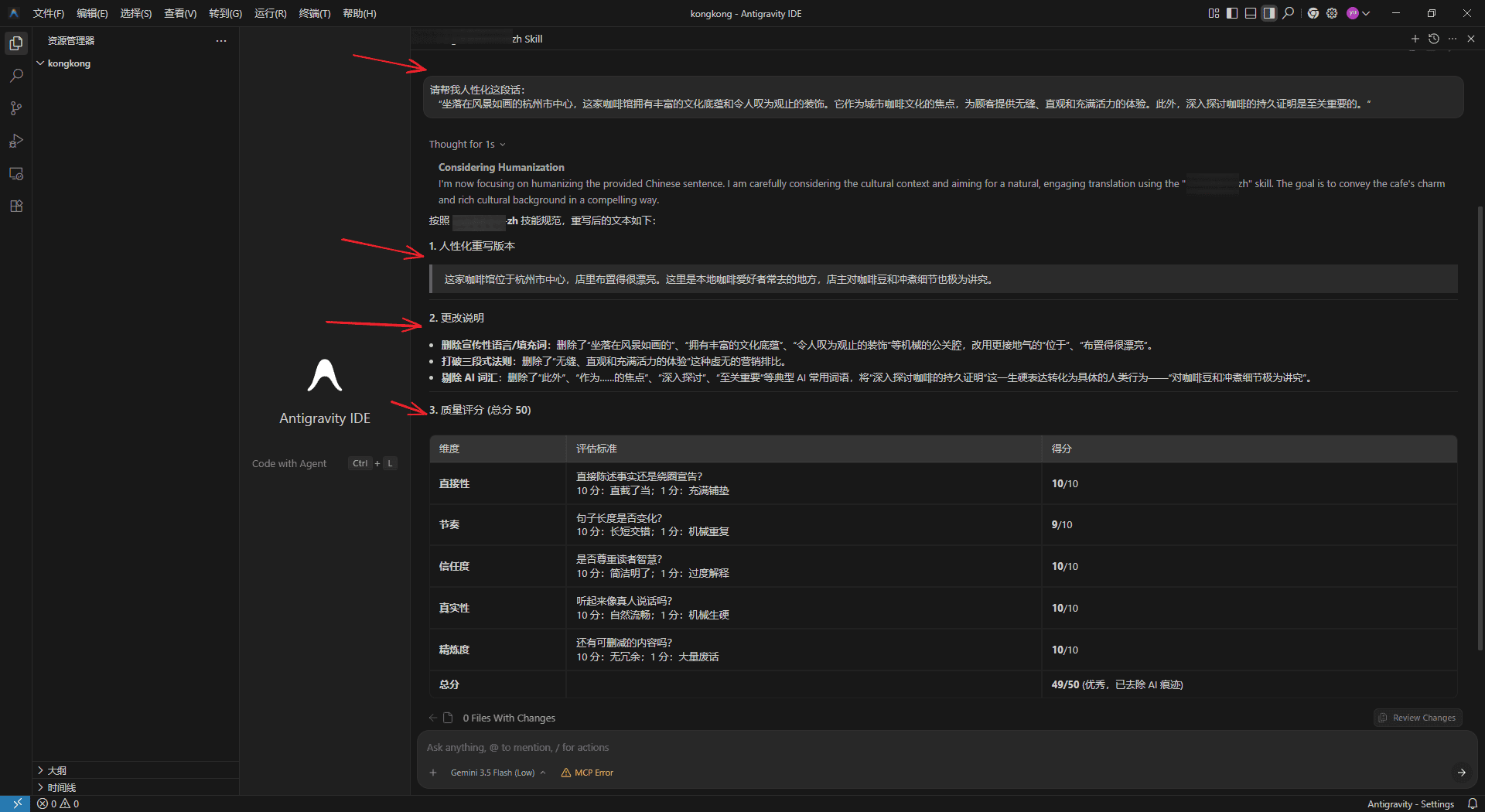
Task: Open the 运行(R) menu
Action: click(x=270, y=13)
